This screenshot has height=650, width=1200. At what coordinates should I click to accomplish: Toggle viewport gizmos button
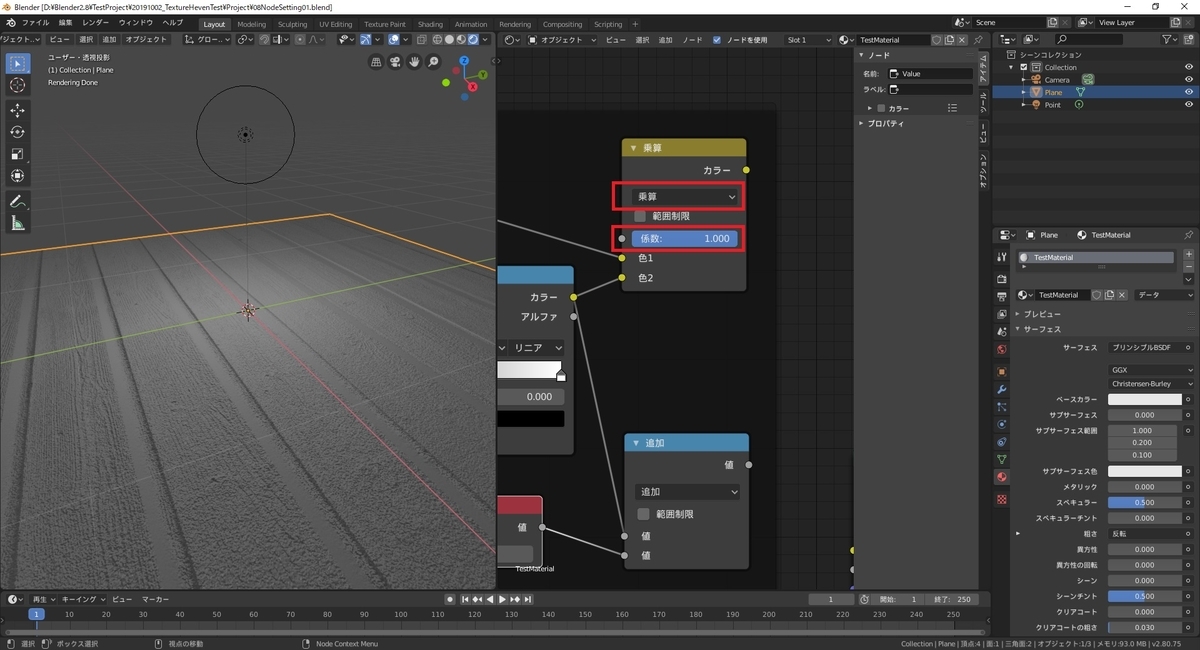pos(365,39)
